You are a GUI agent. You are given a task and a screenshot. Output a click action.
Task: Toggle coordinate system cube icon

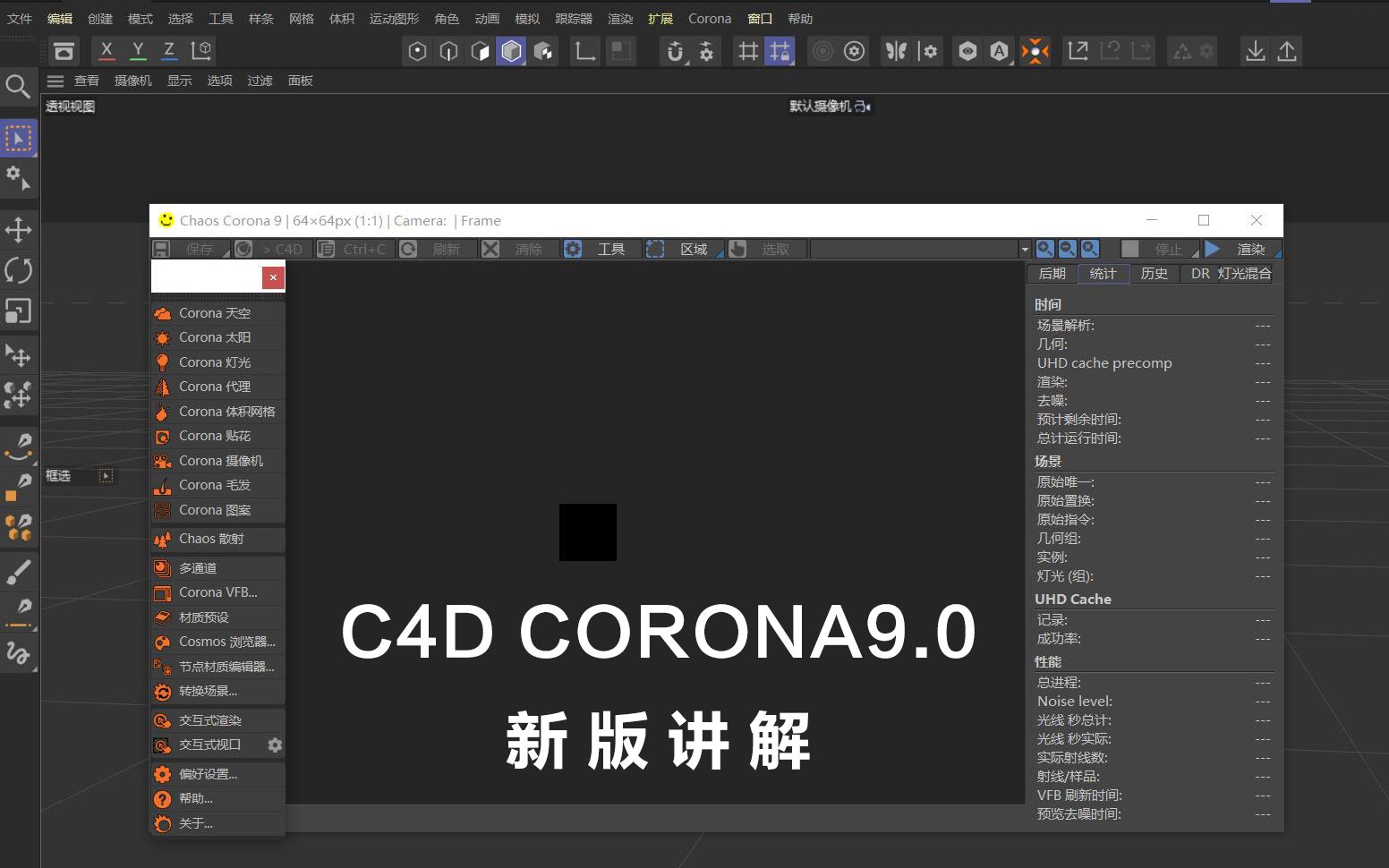201,51
